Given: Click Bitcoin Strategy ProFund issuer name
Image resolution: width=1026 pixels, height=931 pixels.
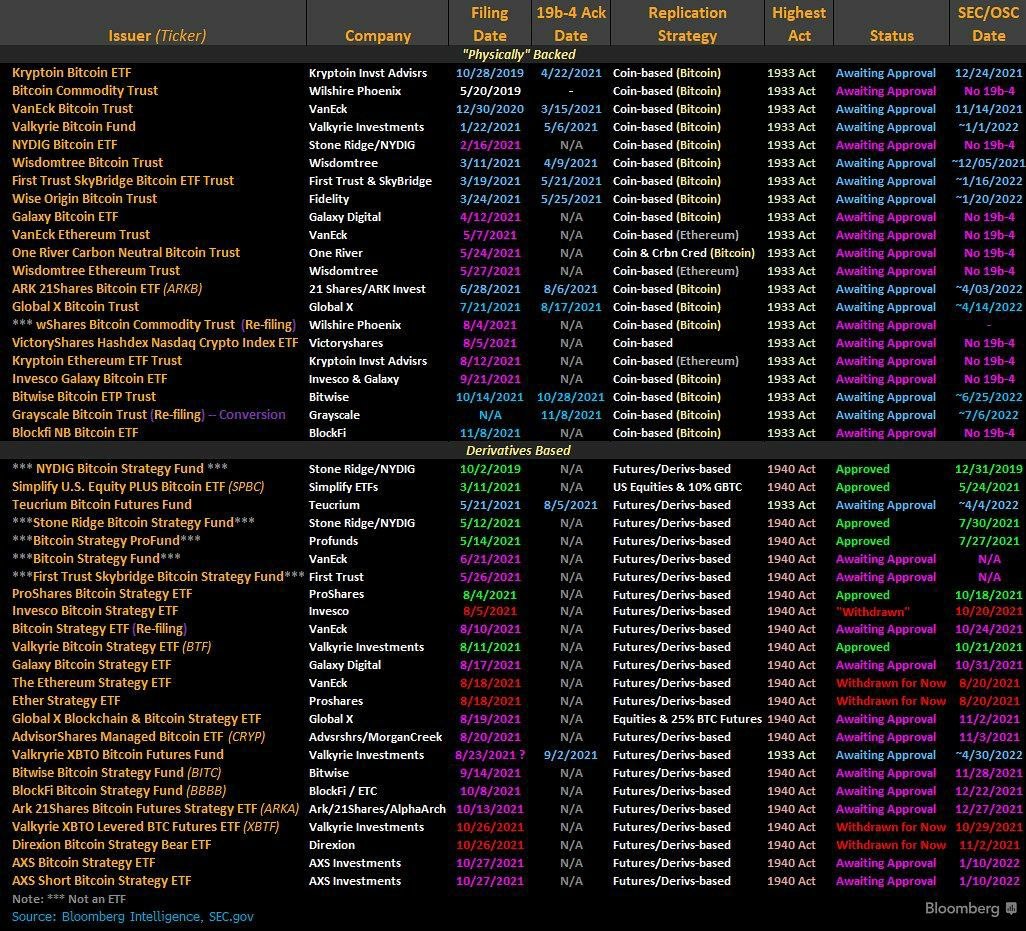Looking at the screenshot, I should [x=106, y=540].
